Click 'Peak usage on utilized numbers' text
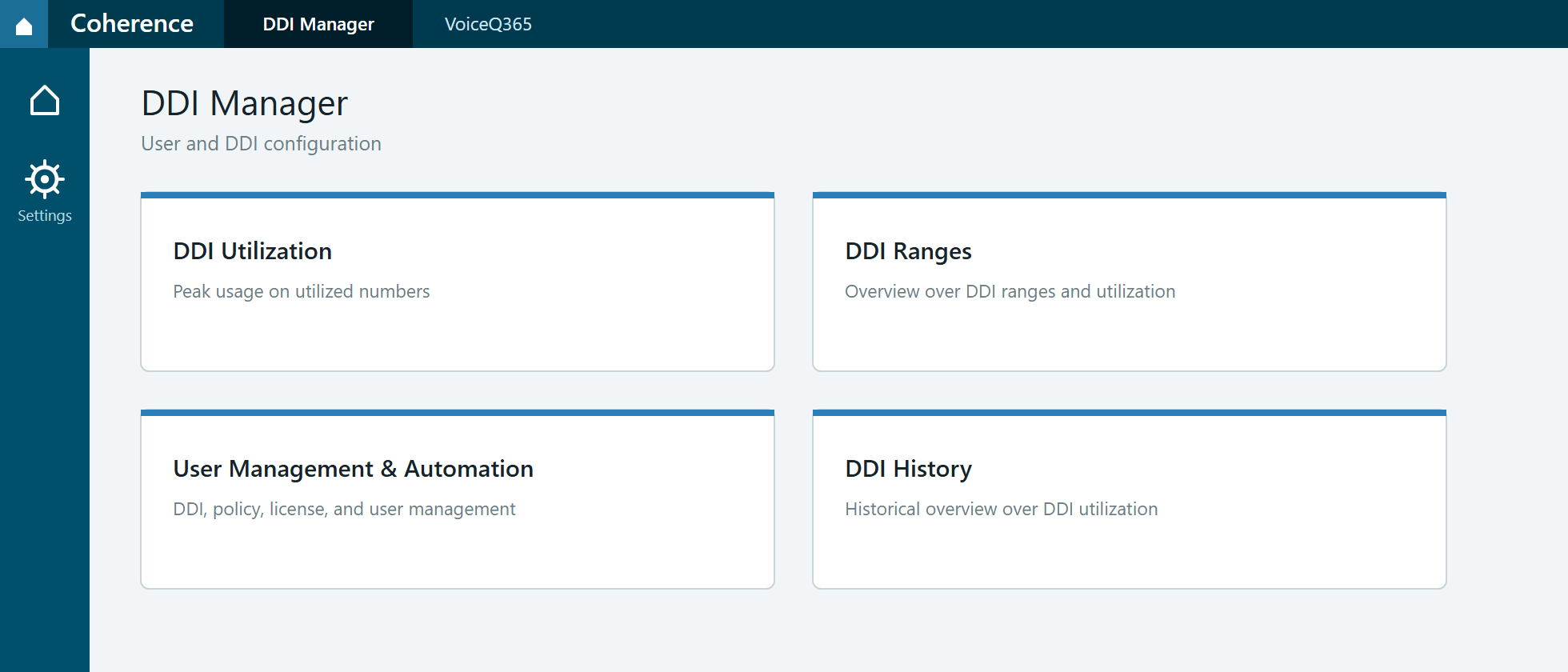Image resolution: width=1568 pixels, height=672 pixels. [302, 291]
